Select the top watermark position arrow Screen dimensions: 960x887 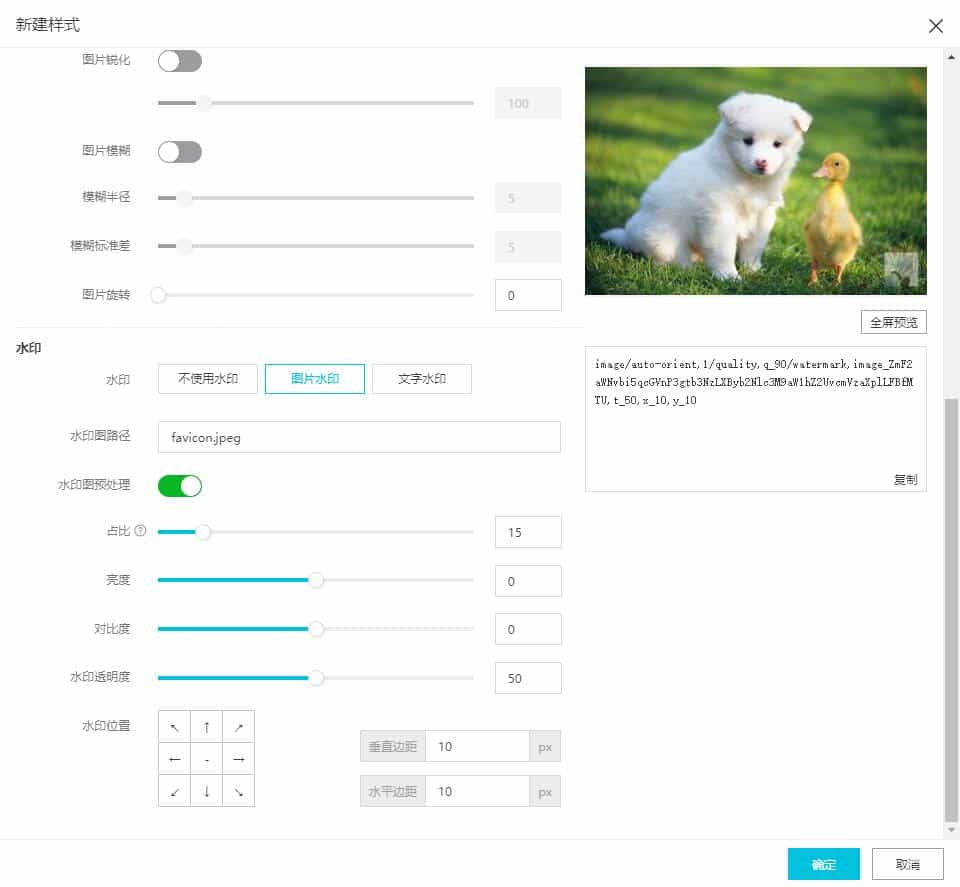pos(207,726)
